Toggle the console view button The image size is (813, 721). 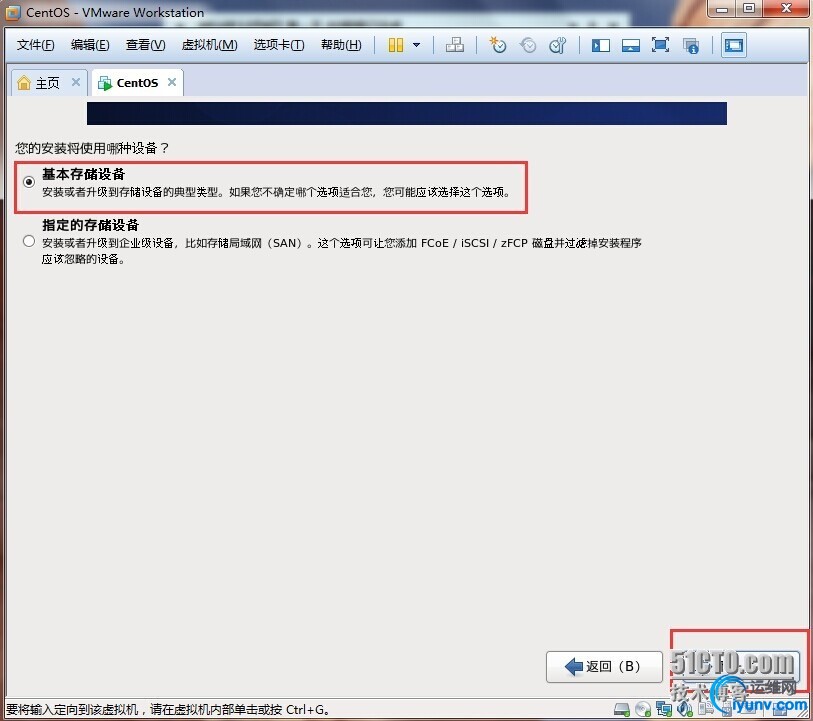734,45
